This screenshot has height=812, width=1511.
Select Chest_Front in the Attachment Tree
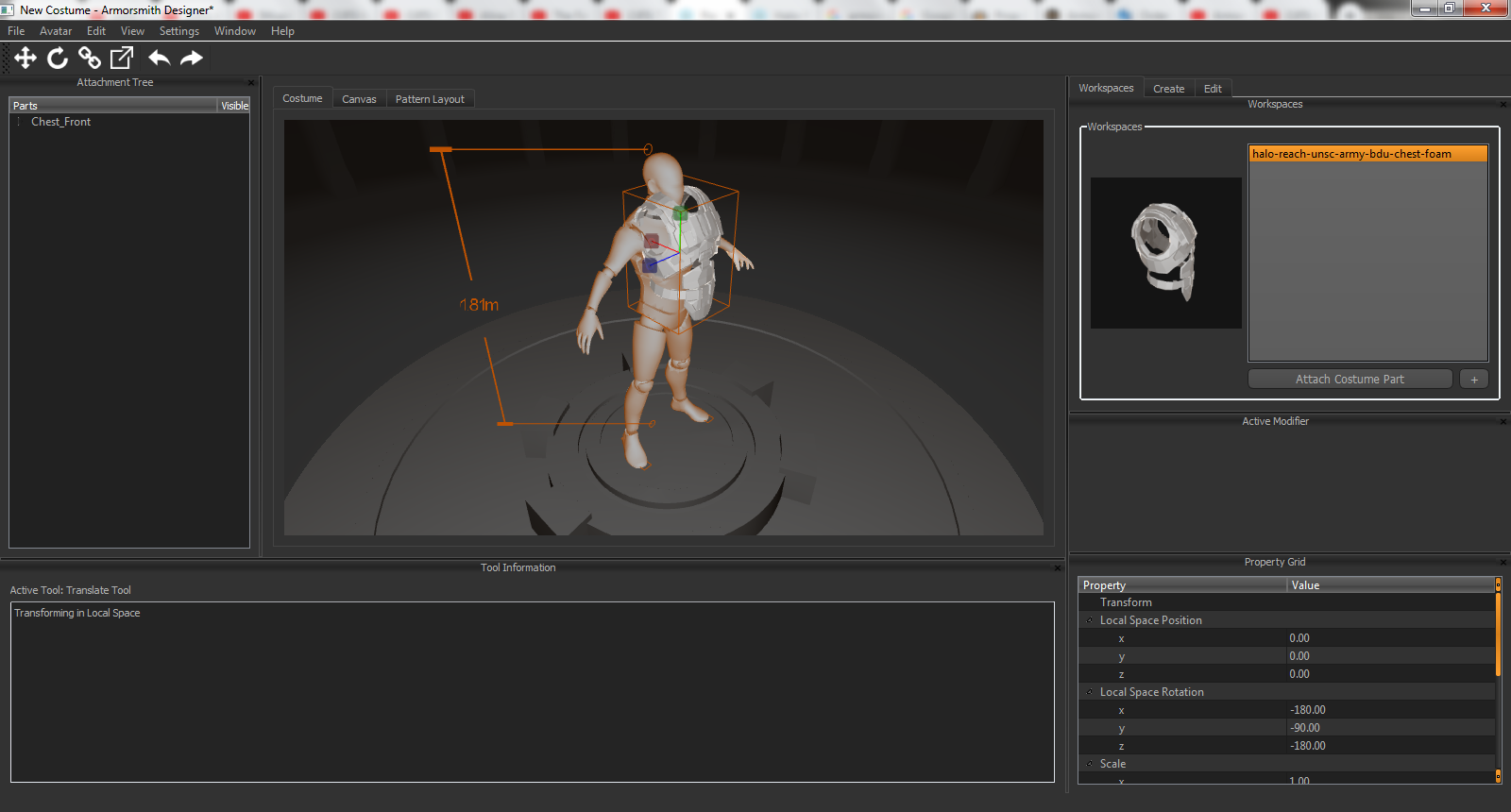[x=61, y=122]
